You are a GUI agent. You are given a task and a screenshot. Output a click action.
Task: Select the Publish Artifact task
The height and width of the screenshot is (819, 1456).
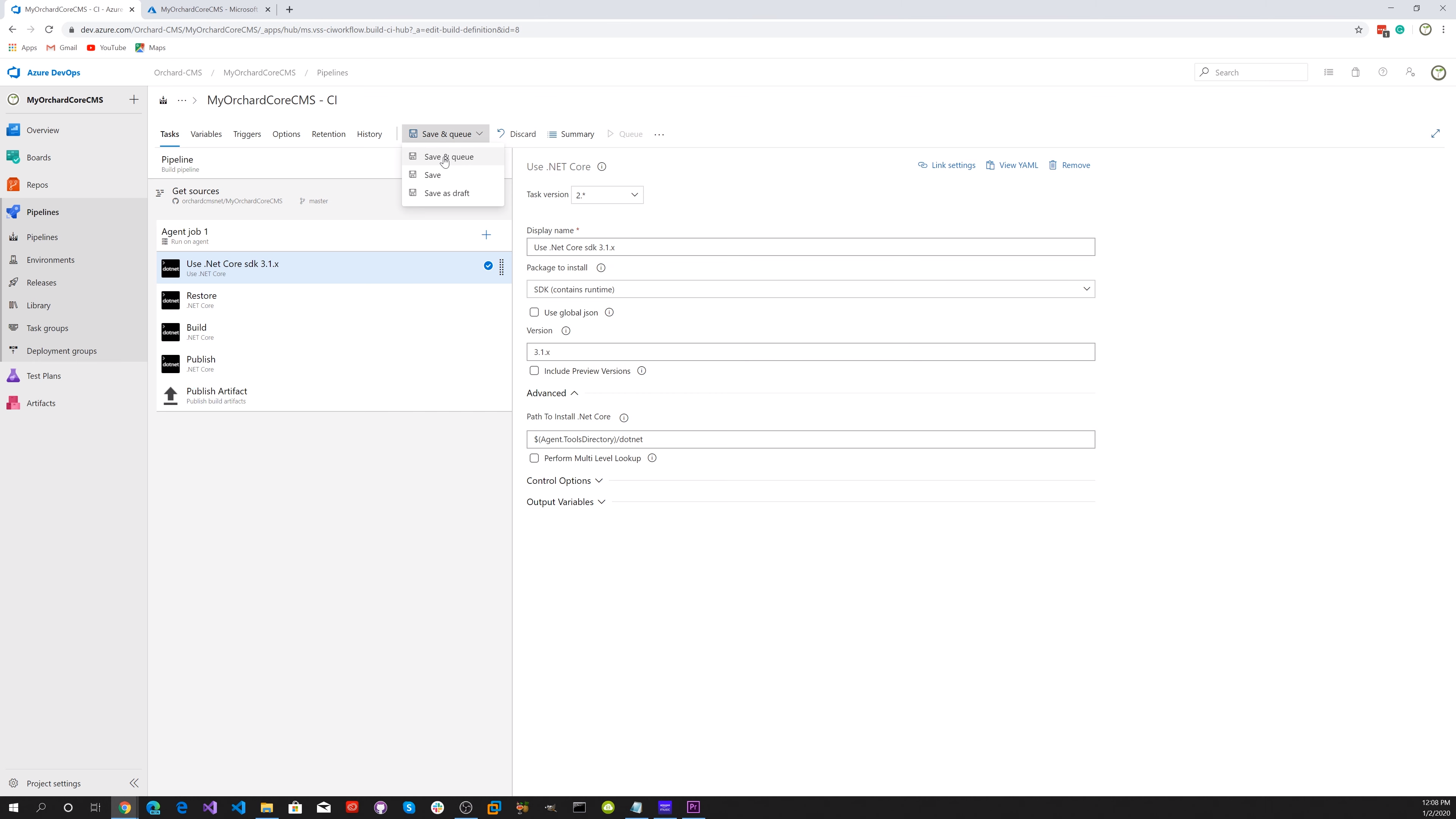pos(334,395)
